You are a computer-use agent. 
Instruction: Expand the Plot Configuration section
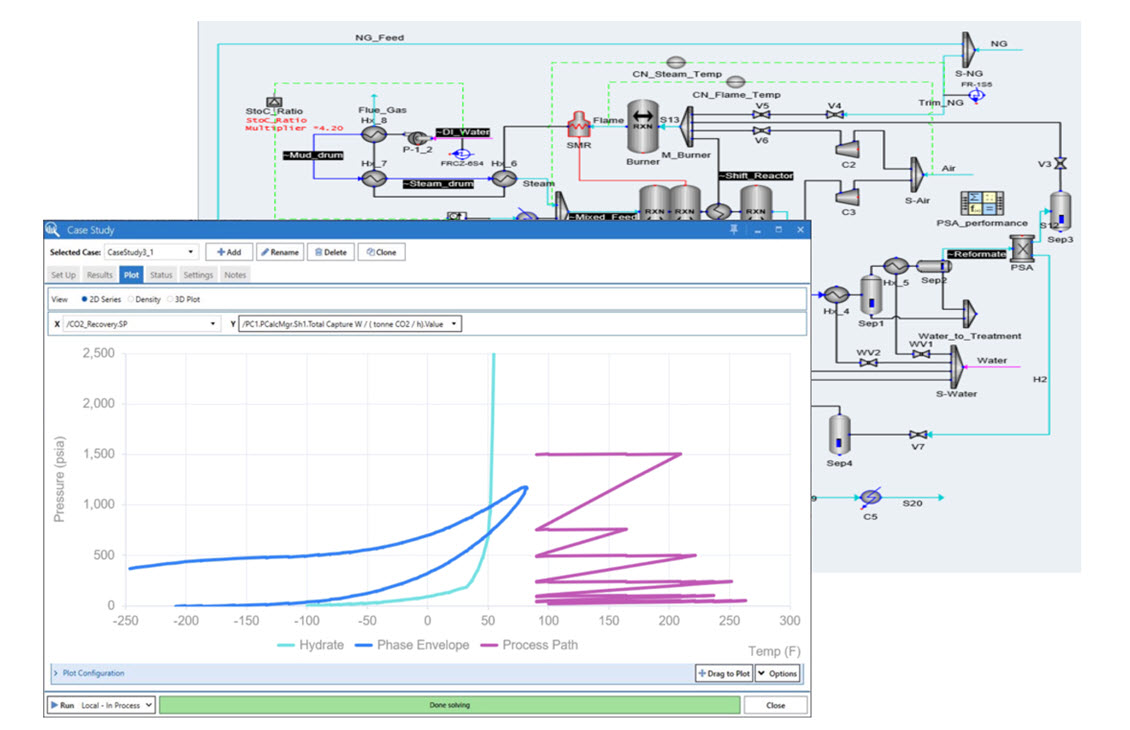56,673
